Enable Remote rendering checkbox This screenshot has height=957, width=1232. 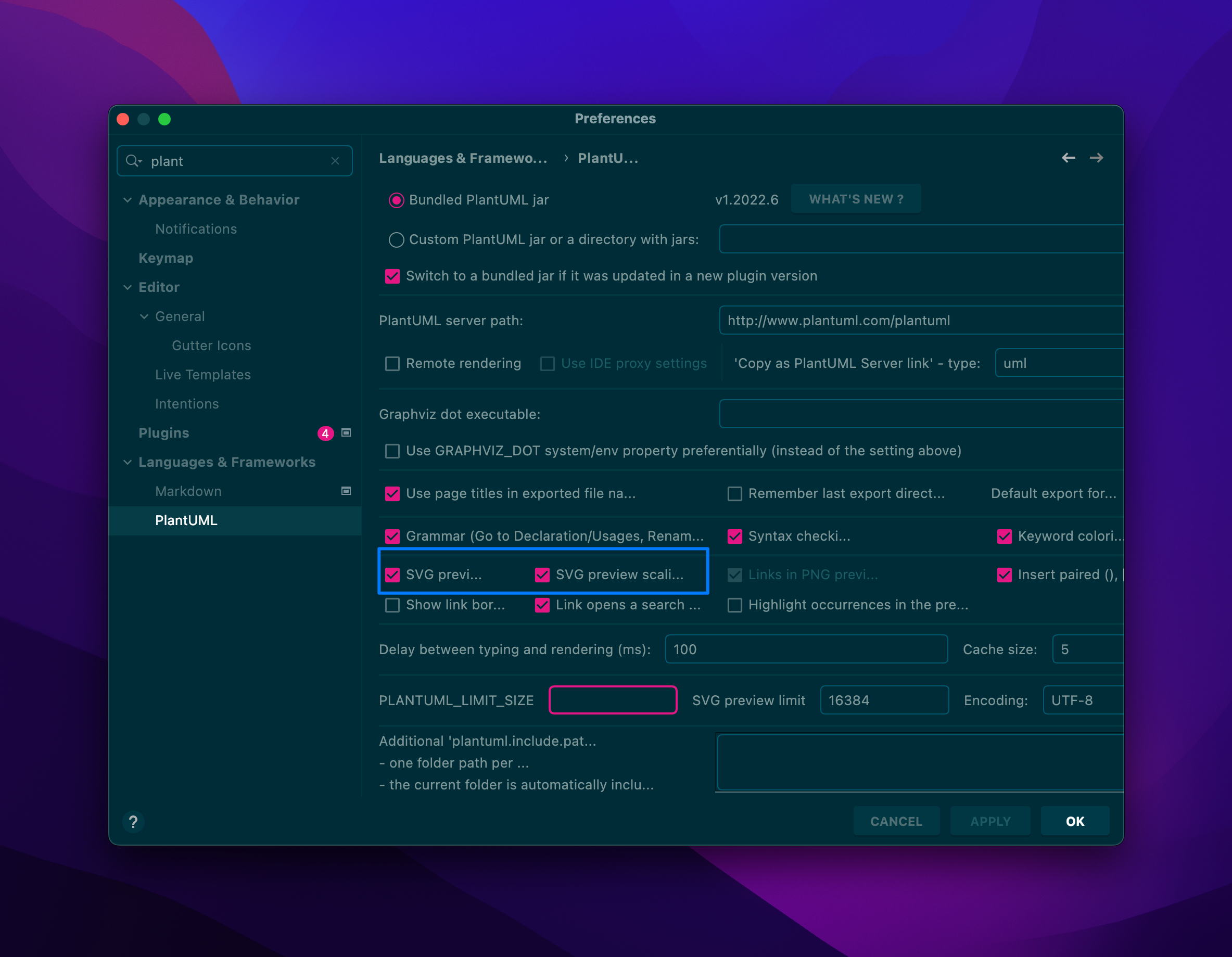pyautogui.click(x=392, y=364)
